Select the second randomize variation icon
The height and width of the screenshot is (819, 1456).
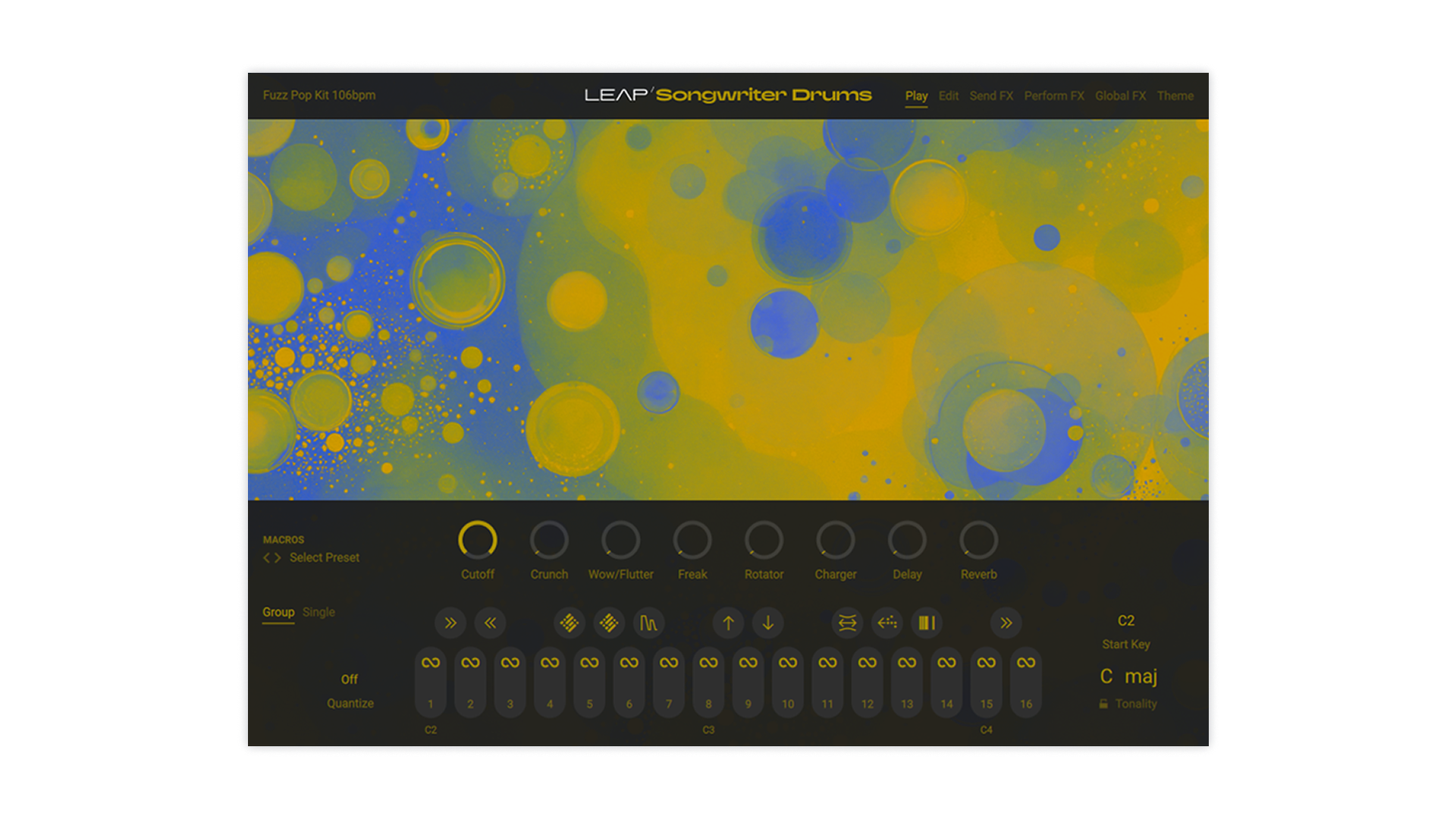click(609, 623)
